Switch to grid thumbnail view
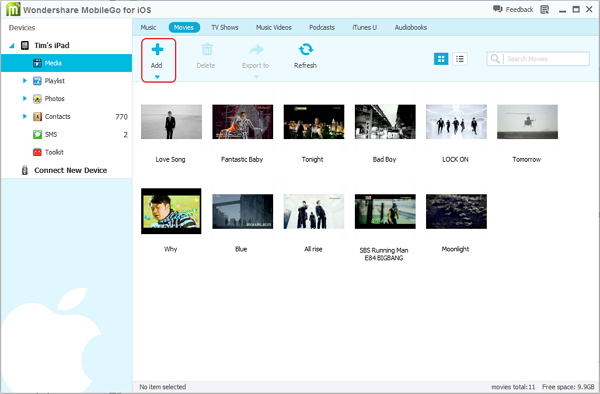The height and width of the screenshot is (394, 600). click(x=441, y=59)
